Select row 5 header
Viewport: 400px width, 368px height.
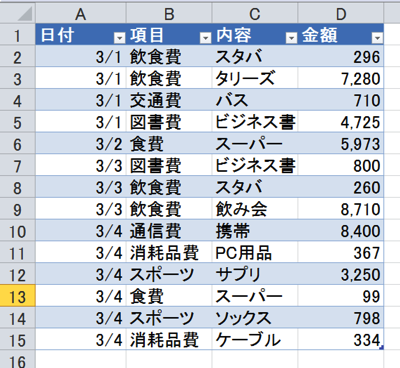17,122
